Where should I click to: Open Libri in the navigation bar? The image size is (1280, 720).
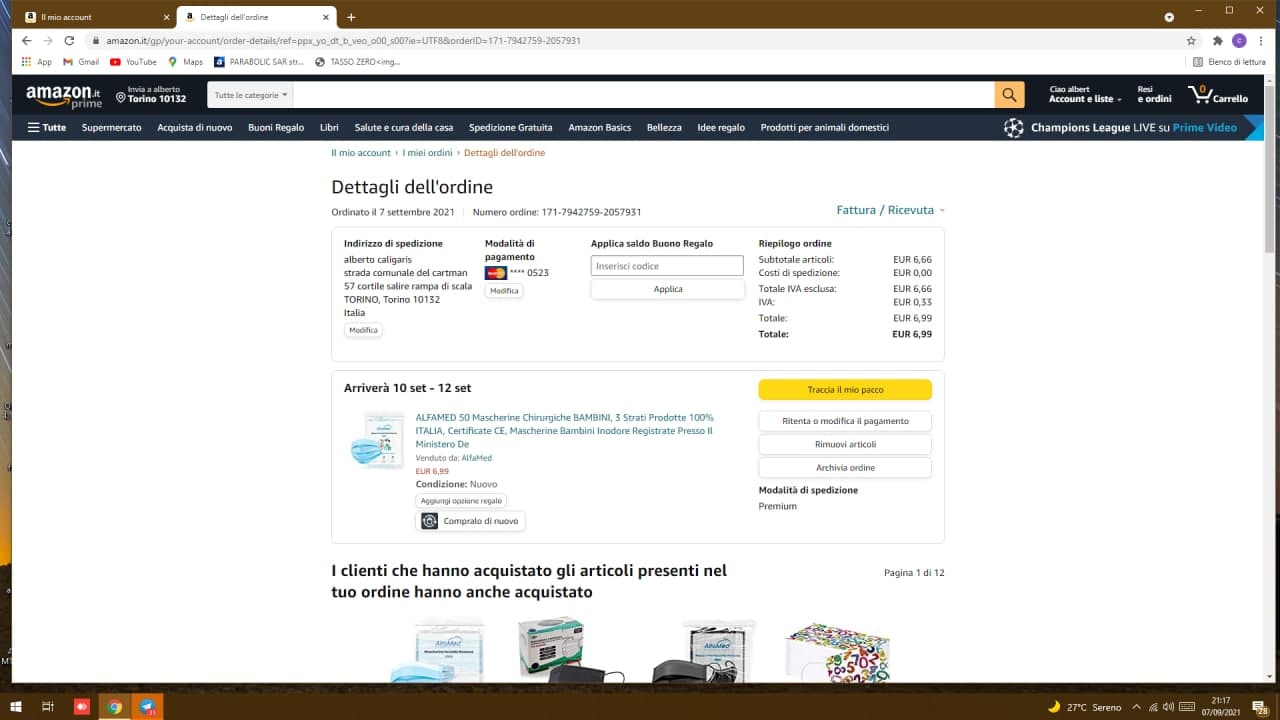point(329,128)
